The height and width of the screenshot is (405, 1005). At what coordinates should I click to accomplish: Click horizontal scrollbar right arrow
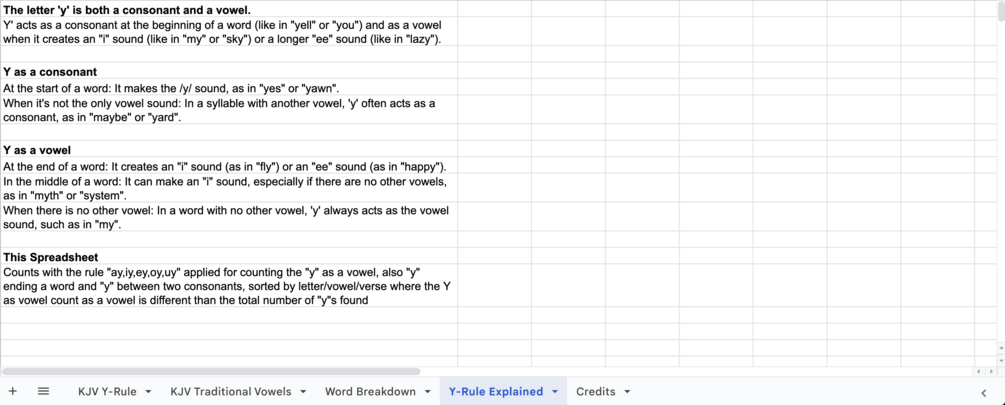pyautogui.click(x=992, y=372)
